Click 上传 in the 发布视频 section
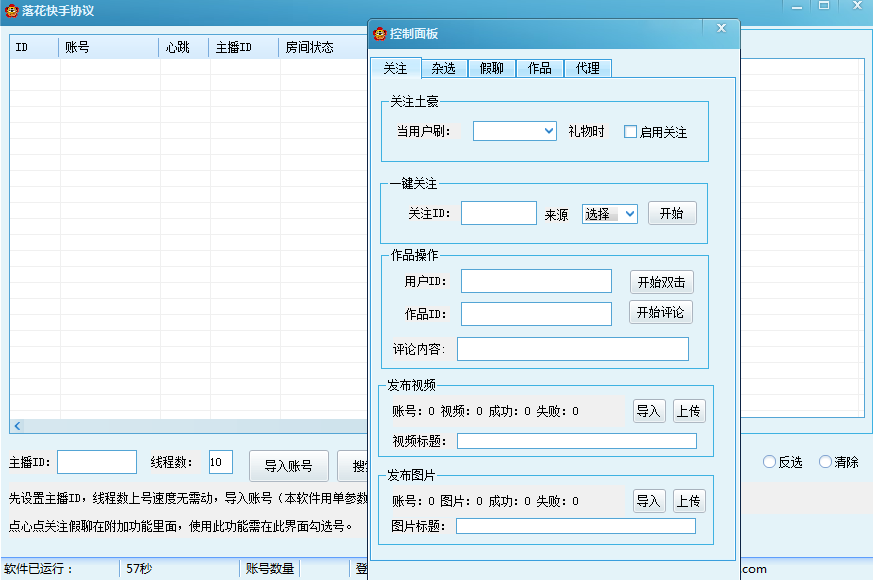The height and width of the screenshot is (580, 873). (x=689, y=411)
